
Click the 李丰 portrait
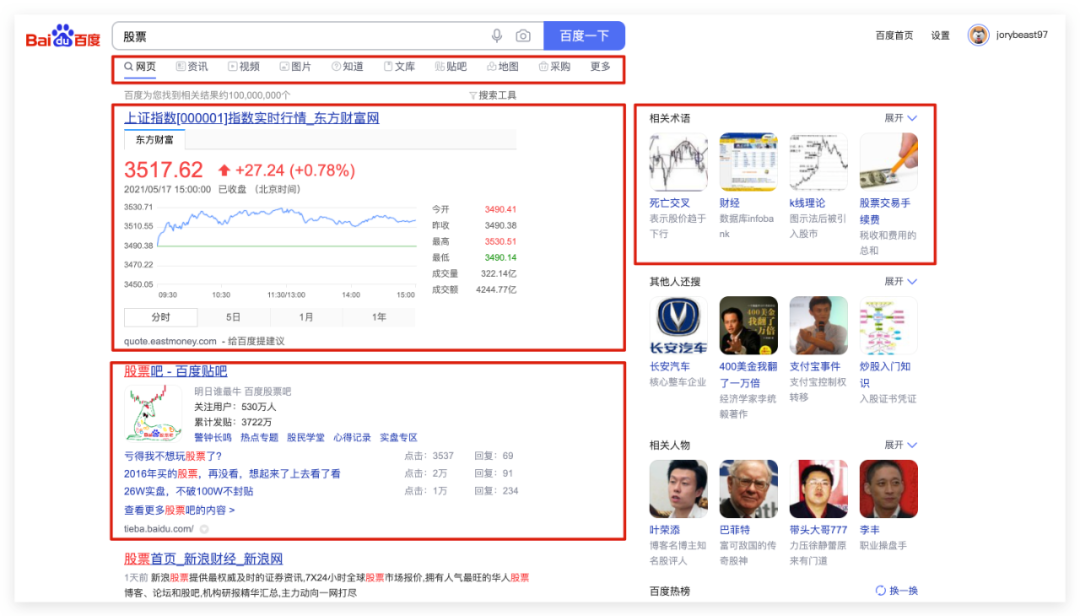point(889,489)
